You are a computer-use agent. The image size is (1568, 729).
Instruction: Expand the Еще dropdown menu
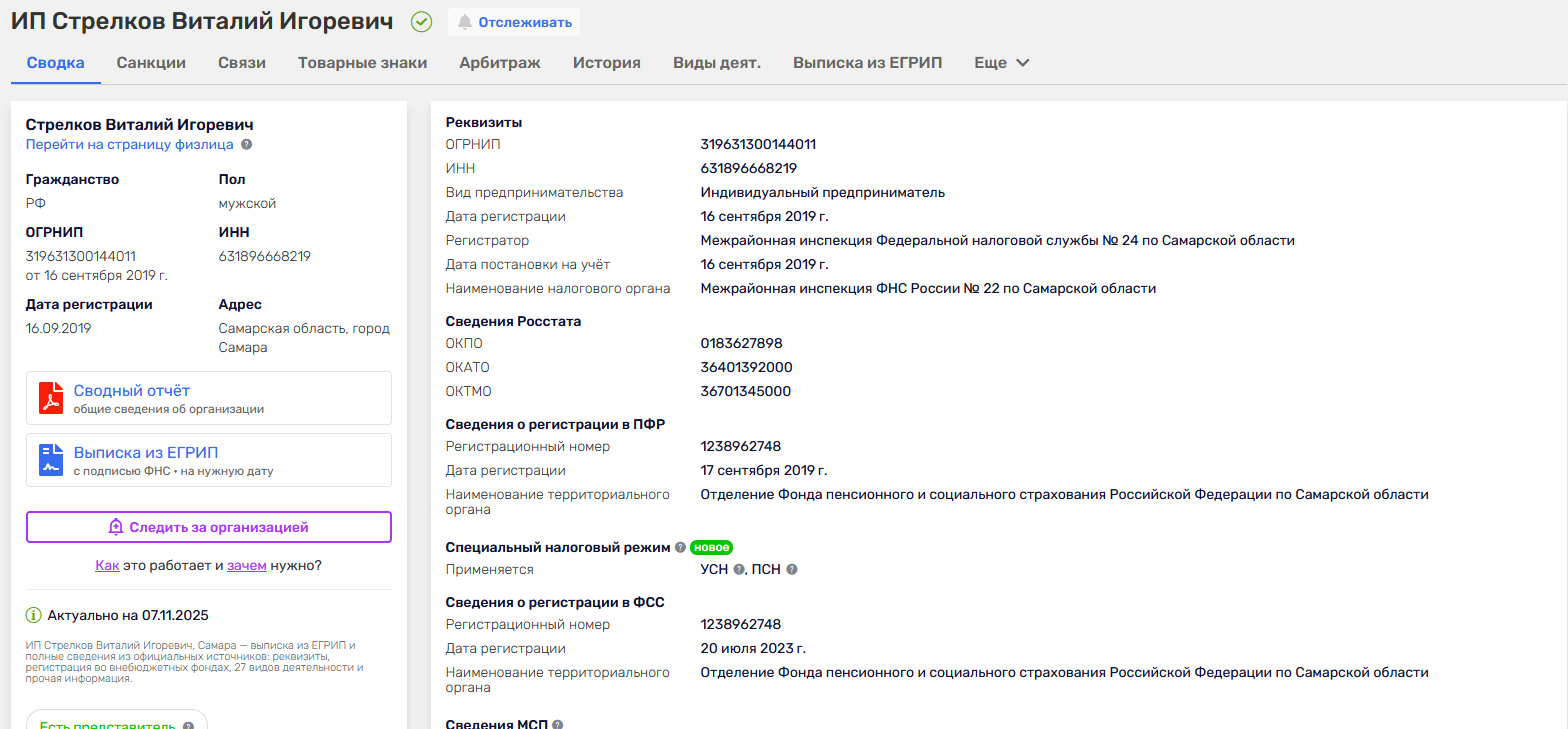[1002, 63]
